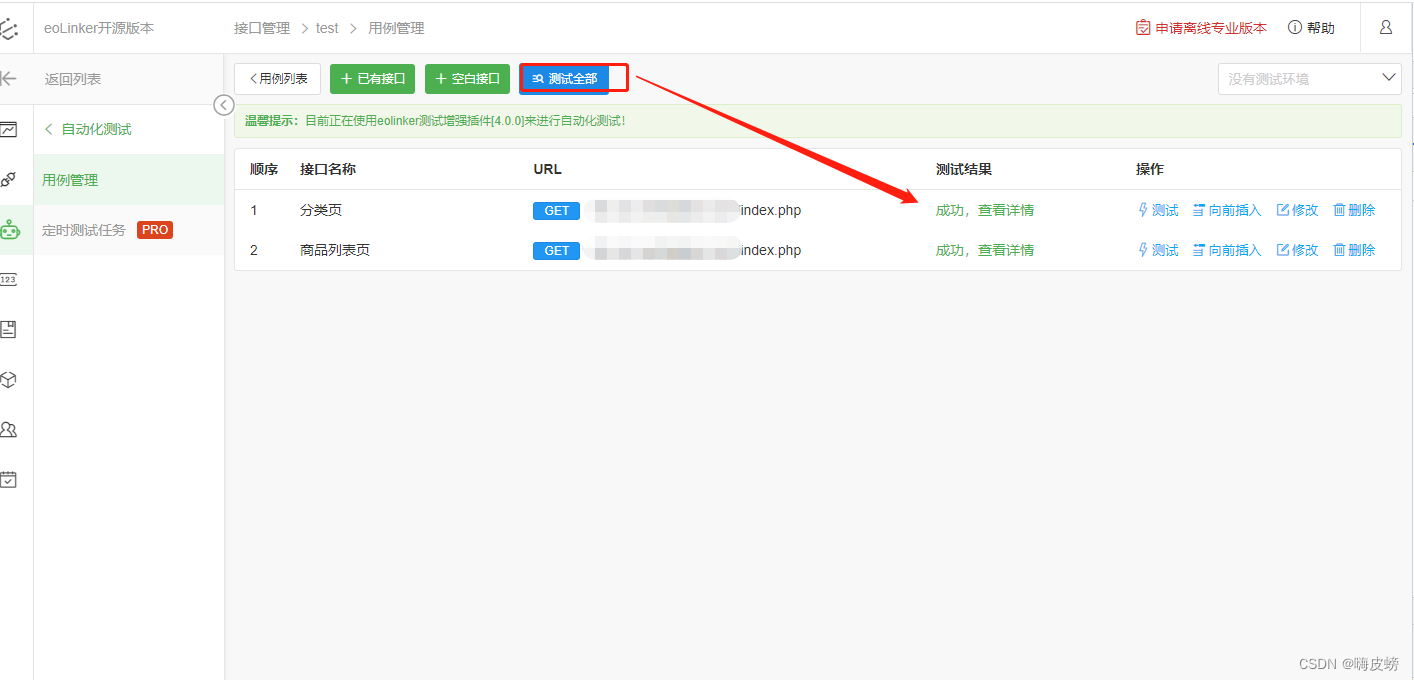This screenshot has height=680, width=1414.
Task: Click 向前插入 in the 分类页 row
Action: click(x=1227, y=210)
